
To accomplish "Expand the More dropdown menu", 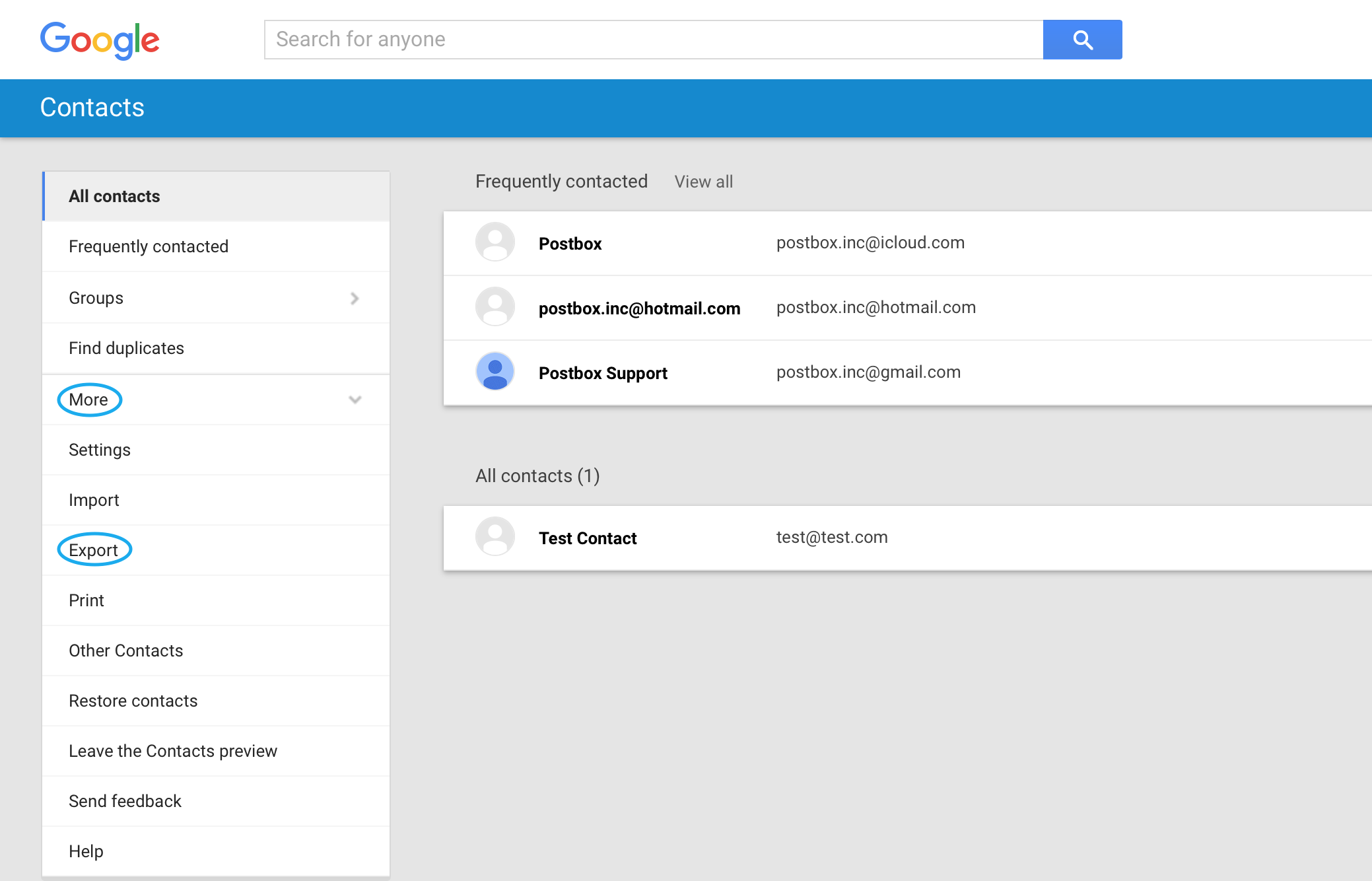I will (x=89, y=399).
